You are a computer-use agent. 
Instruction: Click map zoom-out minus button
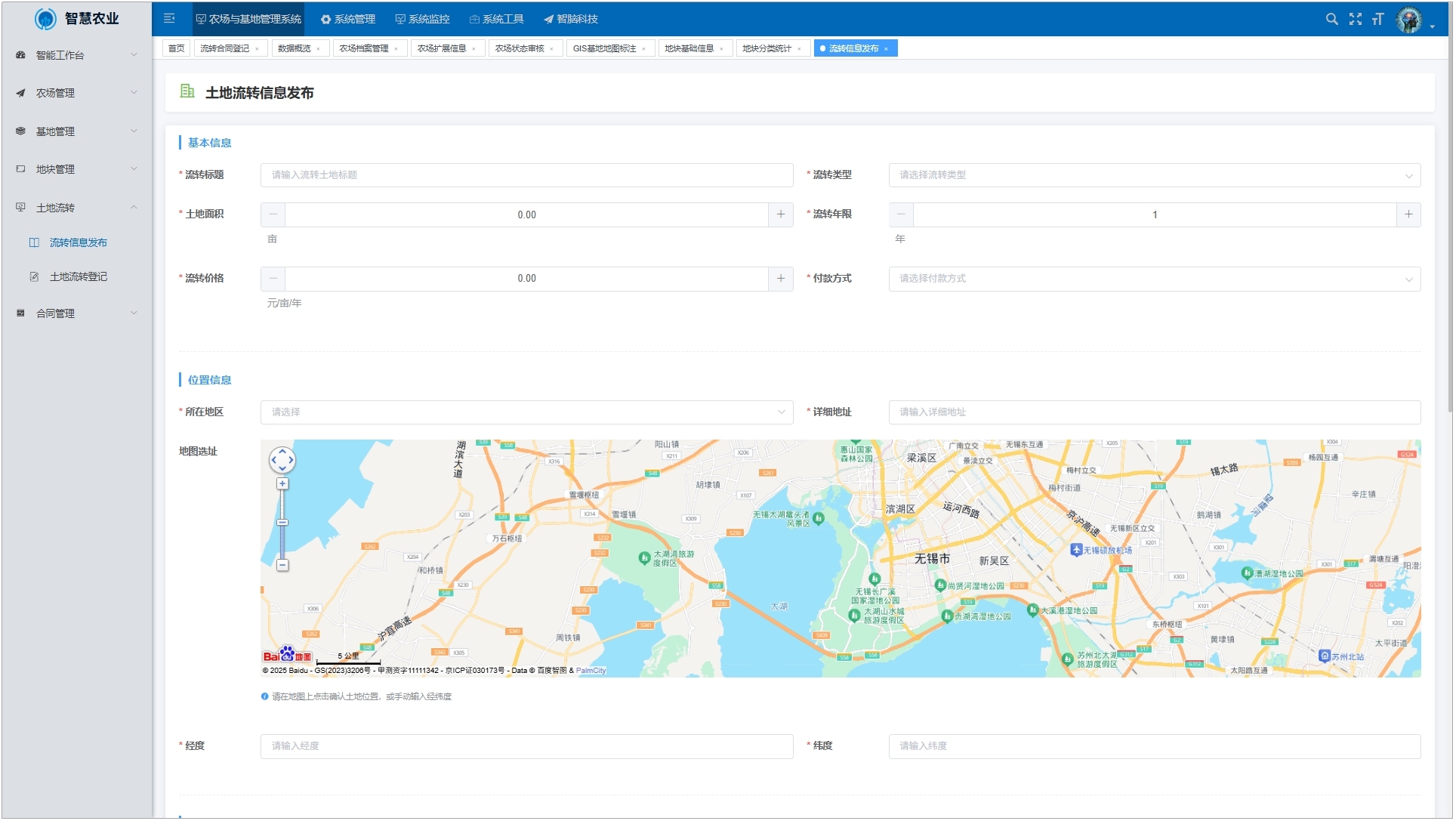[282, 565]
